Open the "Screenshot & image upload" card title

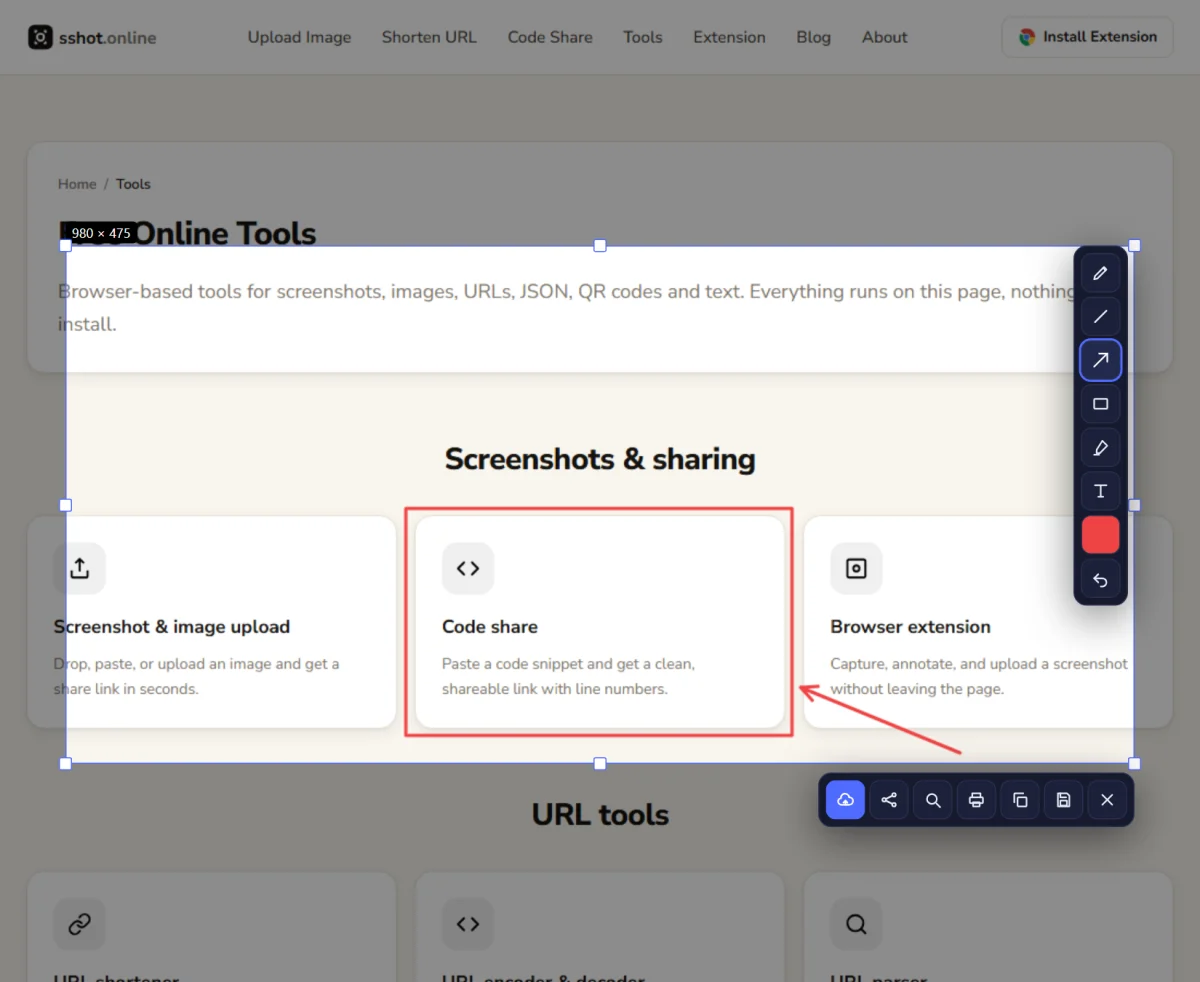pos(172,627)
